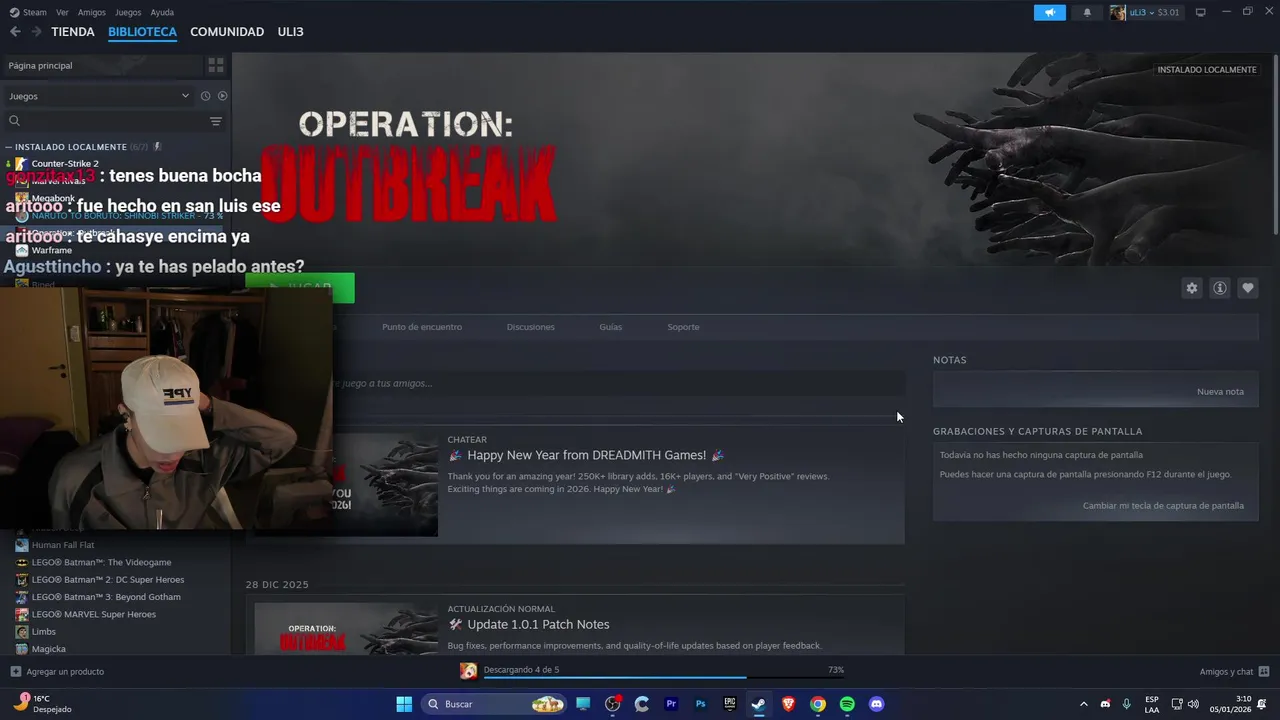The width and height of the screenshot is (1280, 720).
Task: Go forward with the right arrow
Action: [x=36, y=32]
